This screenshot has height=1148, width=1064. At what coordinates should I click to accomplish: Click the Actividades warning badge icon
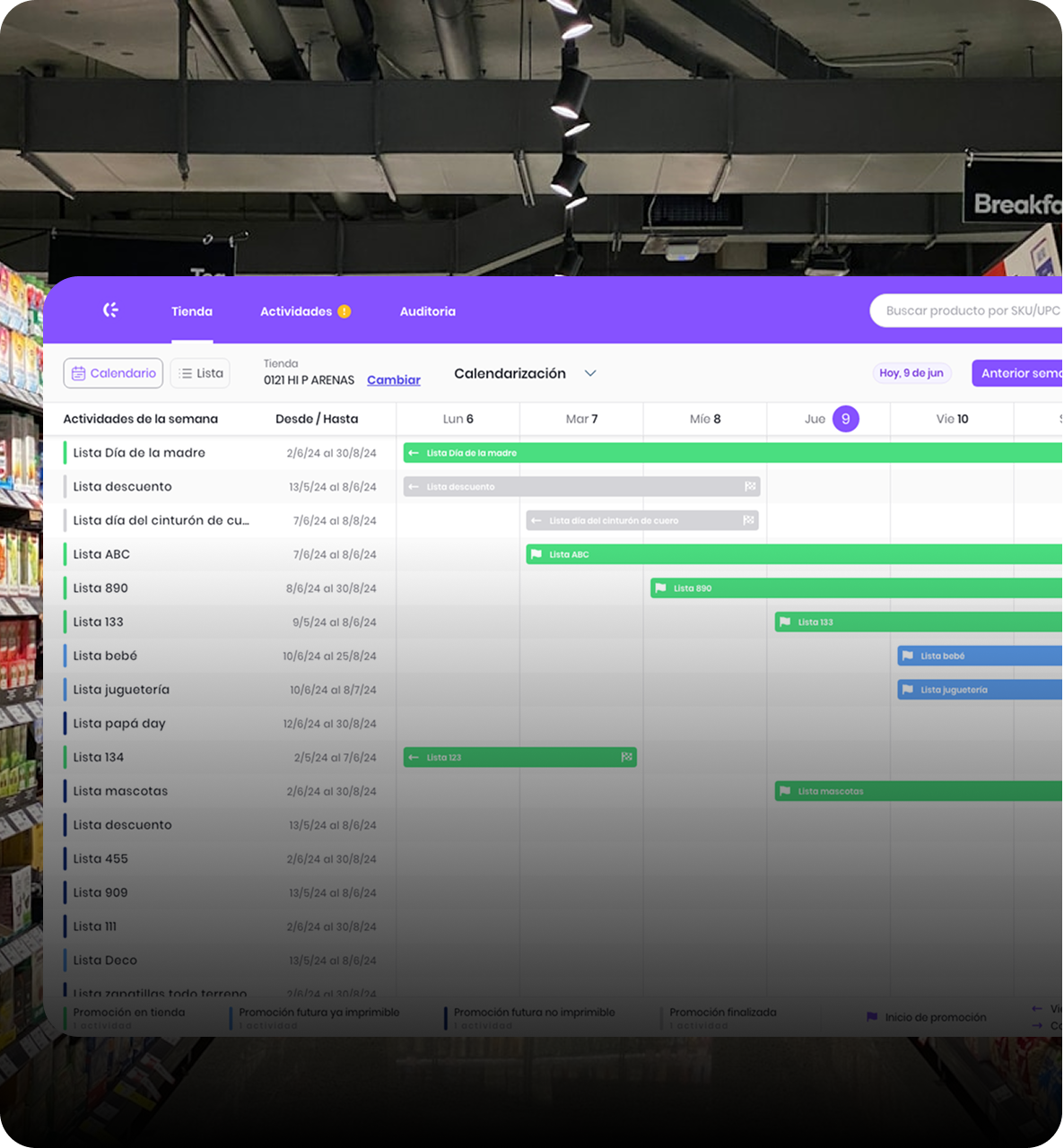(344, 311)
